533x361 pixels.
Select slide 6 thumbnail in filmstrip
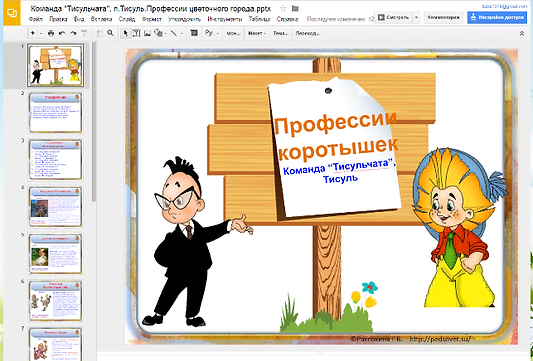coord(55,300)
